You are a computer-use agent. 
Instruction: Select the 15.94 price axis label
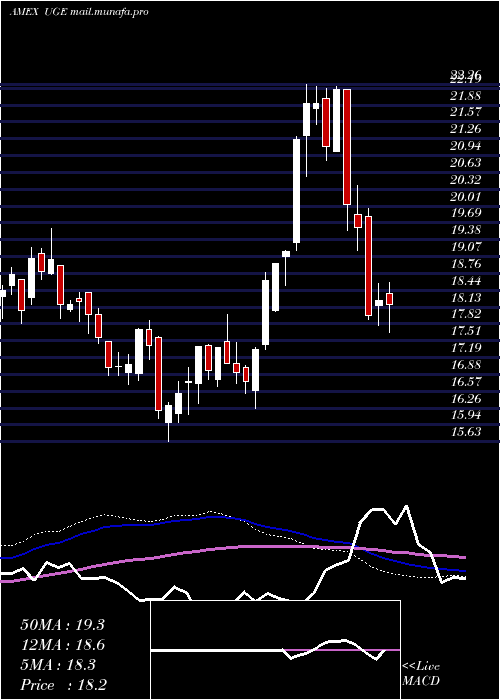coord(466,415)
